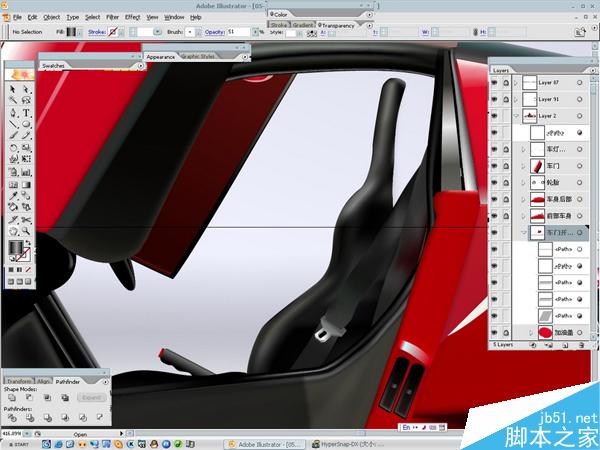This screenshot has height=450, width=600.
Task: Click the Stroke link in control bar
Action: click(97, 32)
